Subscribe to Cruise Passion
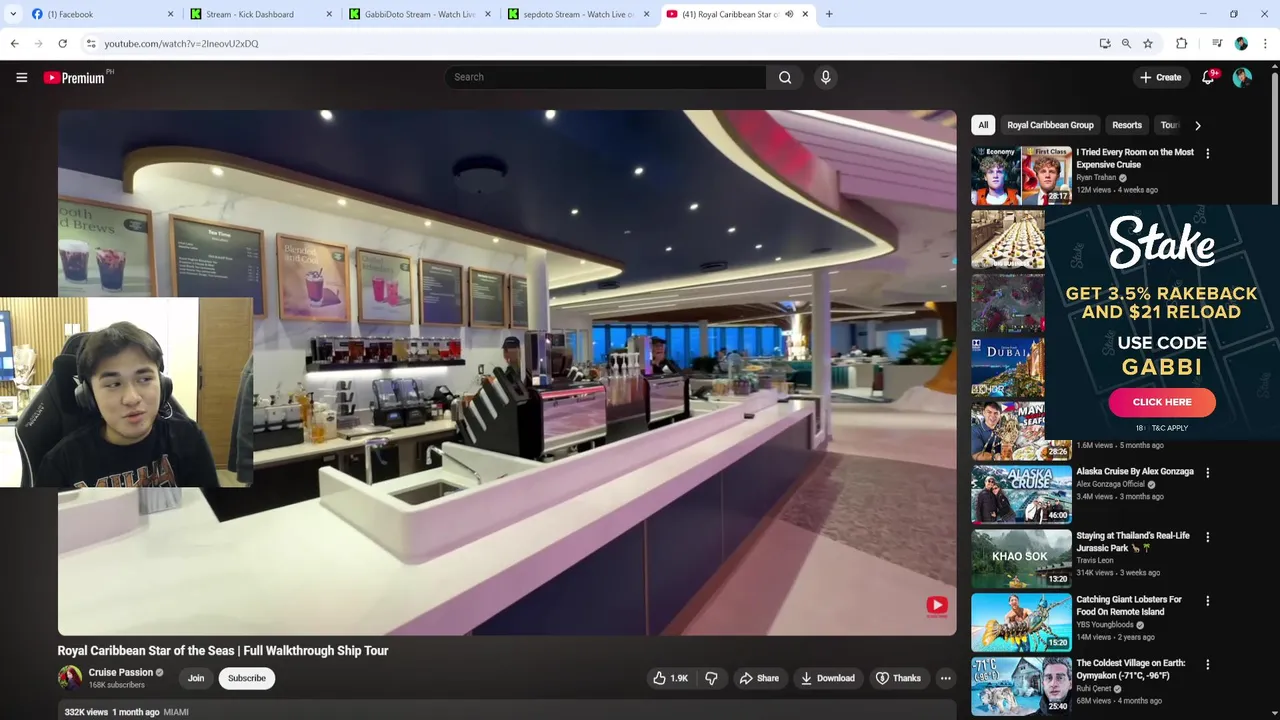Screen dimensions: 1280x720 pos(247,678)
